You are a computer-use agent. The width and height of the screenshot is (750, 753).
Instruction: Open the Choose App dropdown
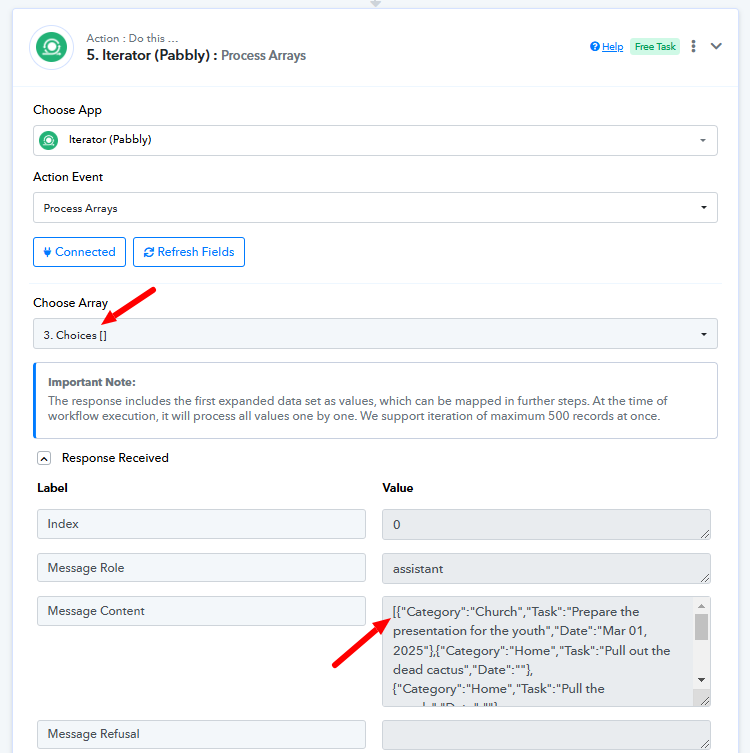point(375,140)
